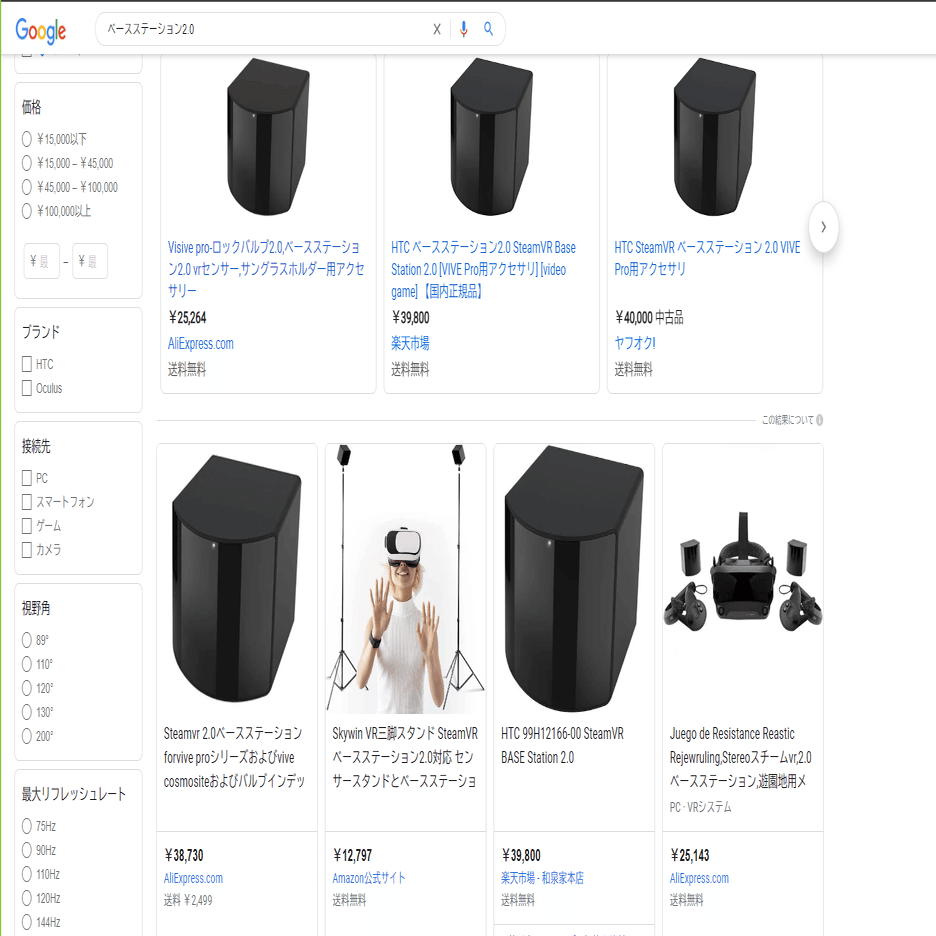Click ¥39,800 楽天市場 carousel product image
This screenshot has height=936, width=936.
(x=491, y=137)
